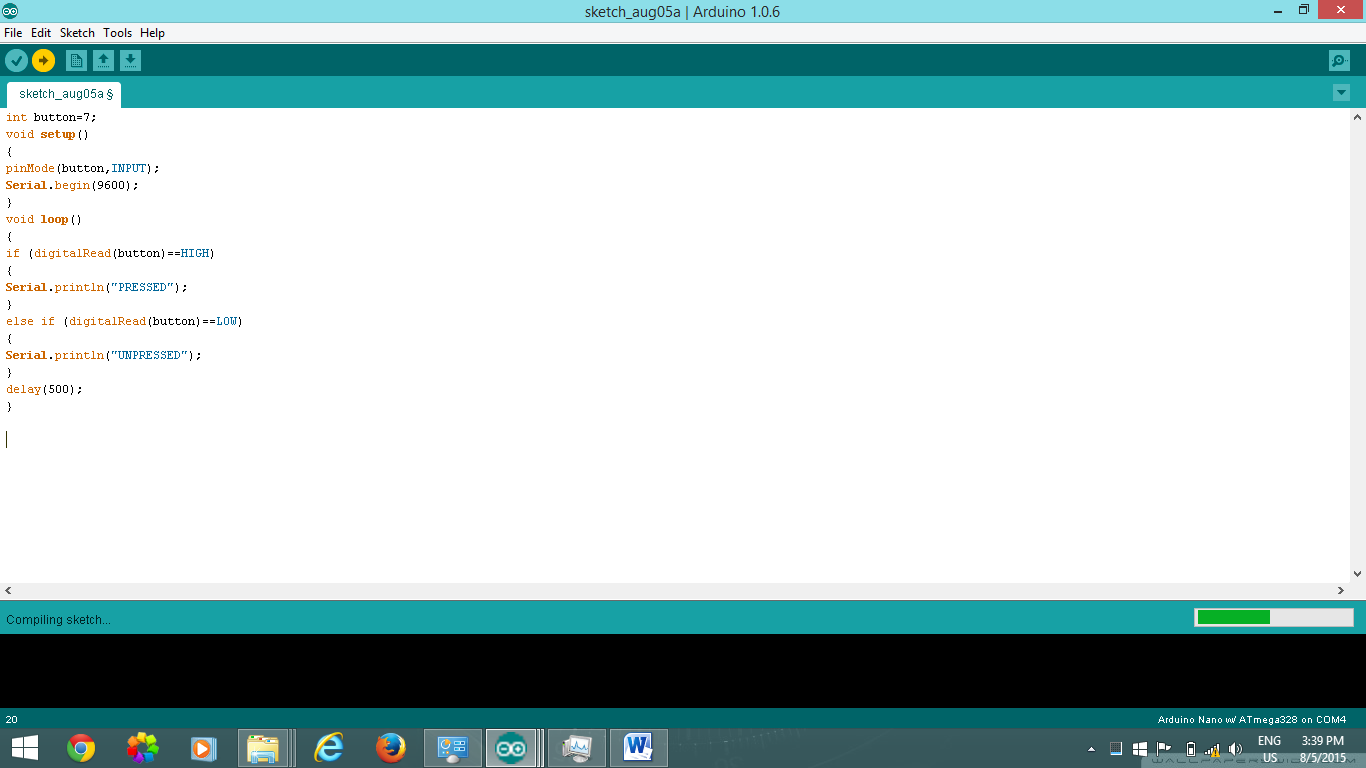
Task: Open Action Center flag tray icon
Action: 1164,748
